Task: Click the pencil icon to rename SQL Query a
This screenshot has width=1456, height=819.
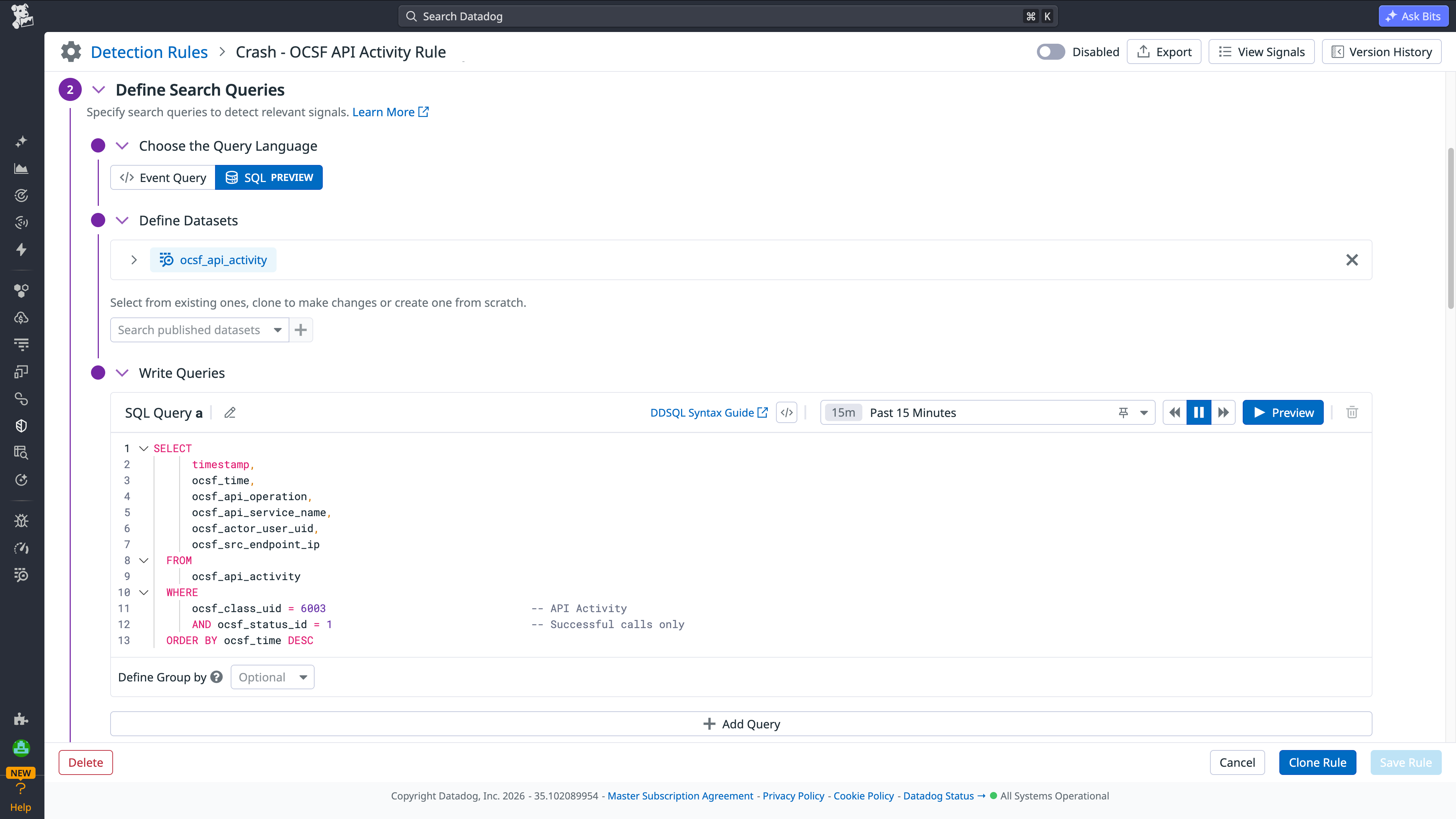Action: coord(230,413)
